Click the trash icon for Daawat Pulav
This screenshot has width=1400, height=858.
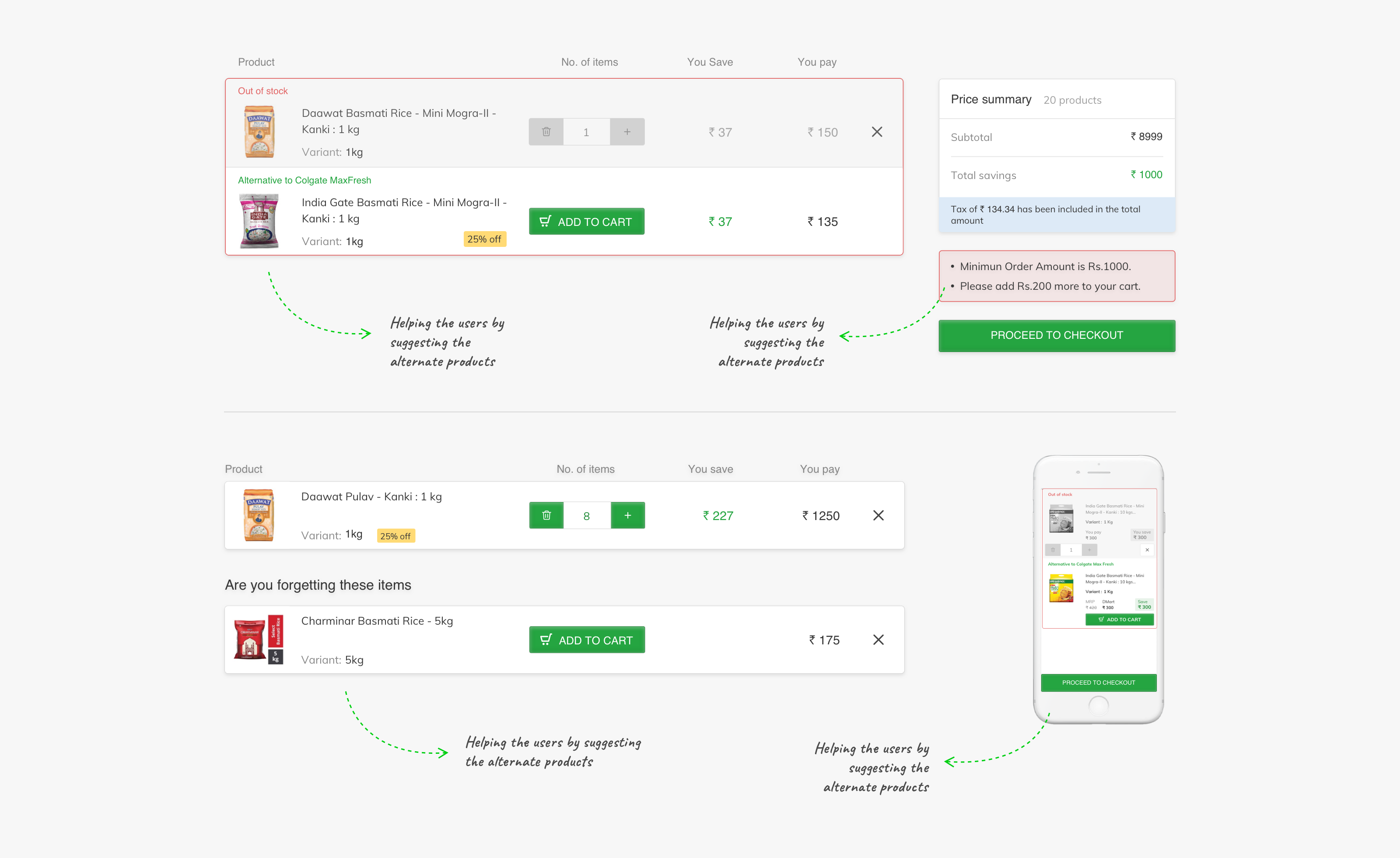coord(546,515)
